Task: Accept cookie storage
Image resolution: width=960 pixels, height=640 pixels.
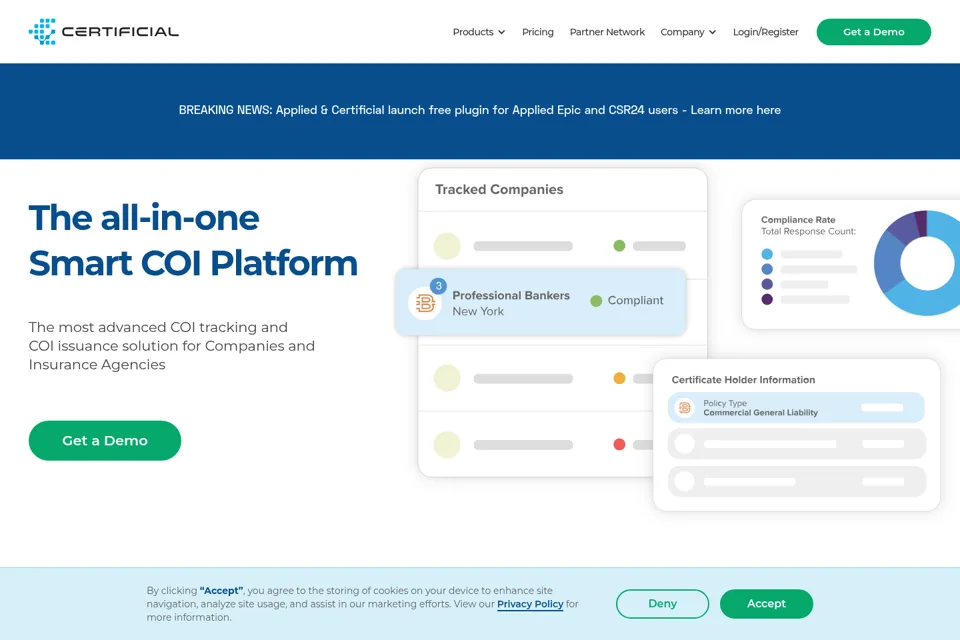Action: click(766, 604)
